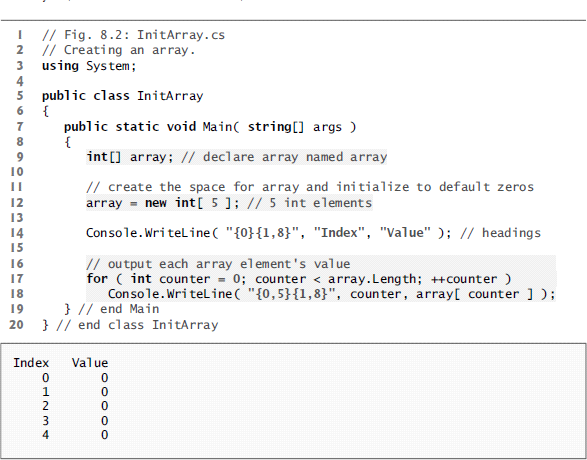Click the '// declare array named array' comment
587x460 pixels.
pos(284,157)
